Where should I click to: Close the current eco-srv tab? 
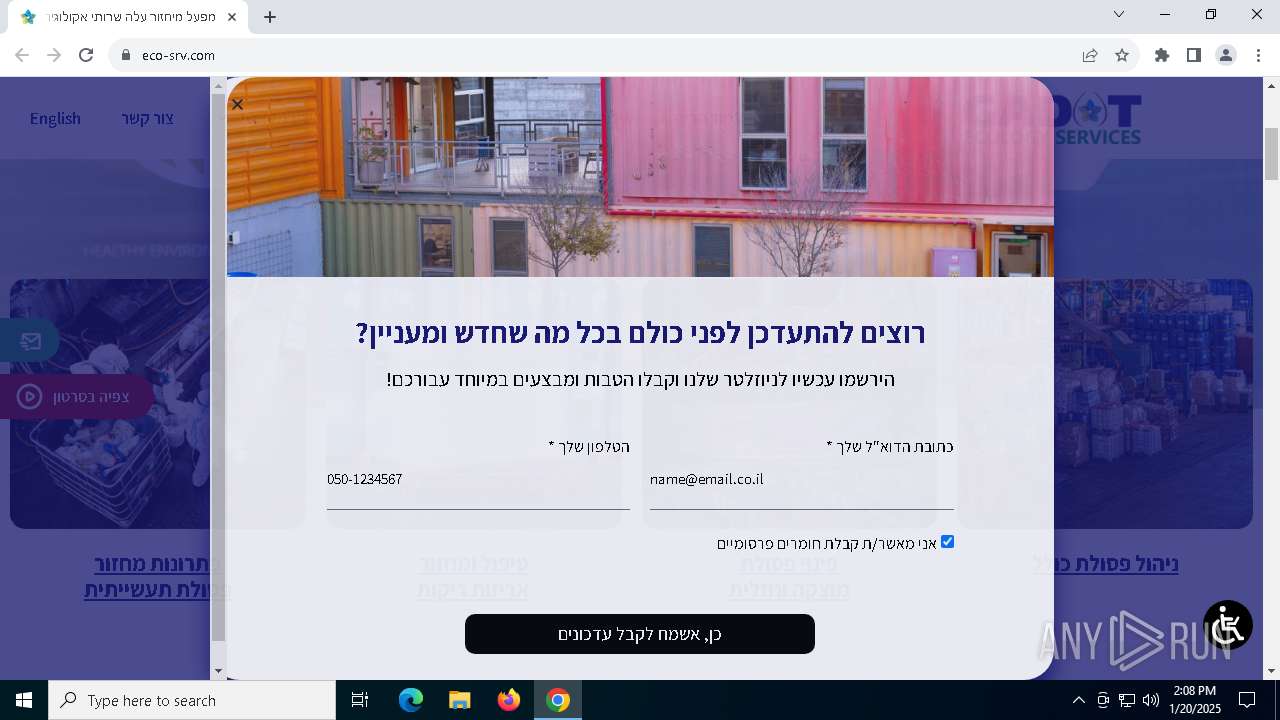click(232, 17)
